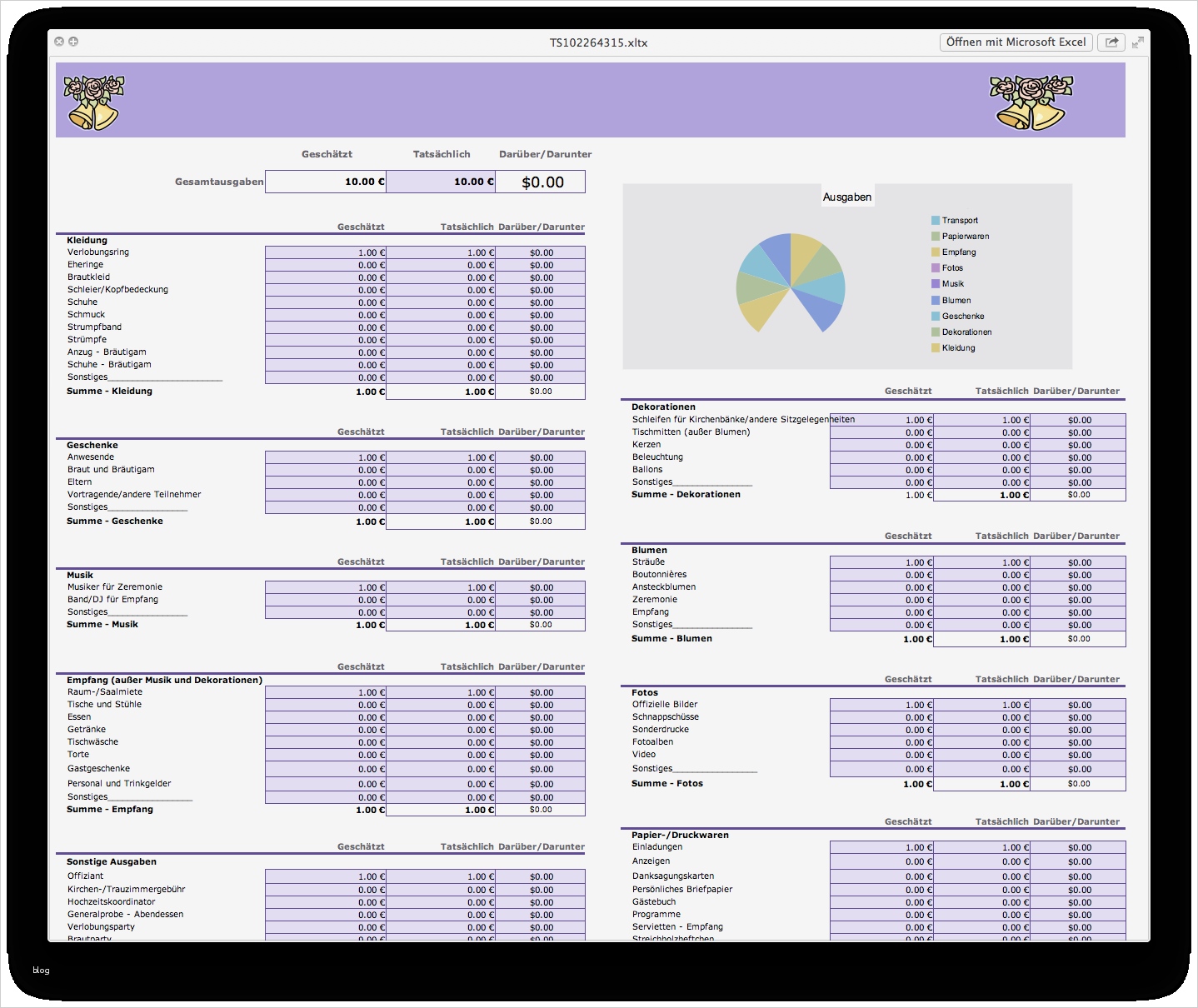This screenshot has height=1008, width=1198.
Task: Click the Share icon in the toolbar
Action: click(x=1111, y=42)
